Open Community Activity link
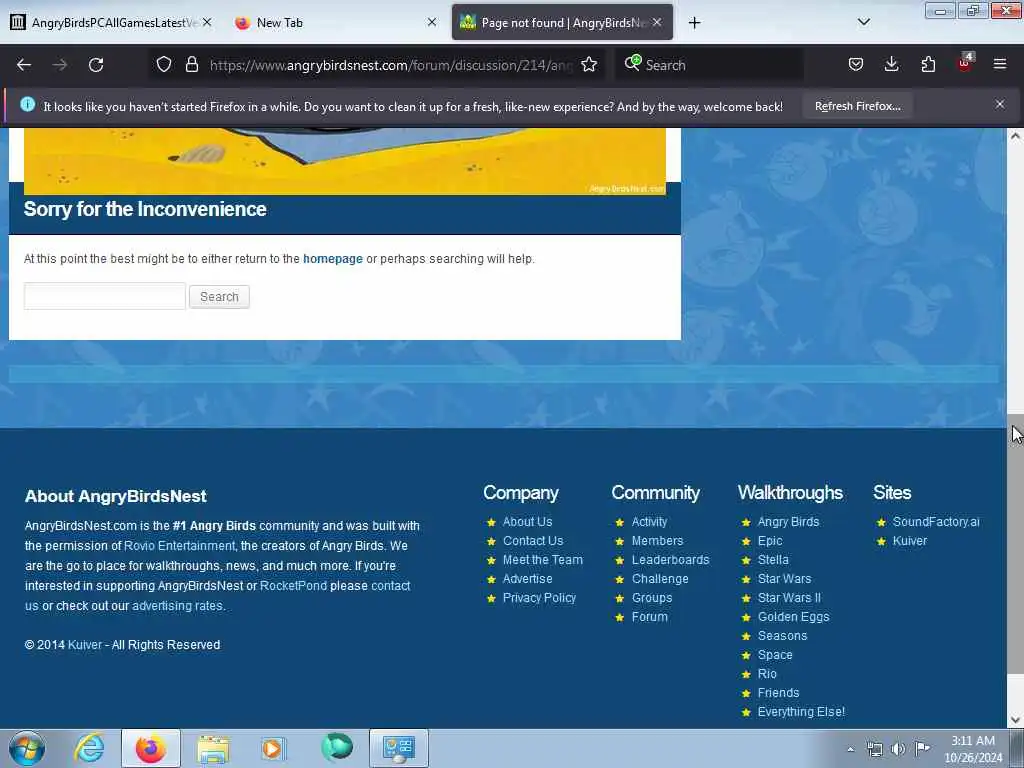The height and width of the screenshot is (768, 1024). pos(649,522)
